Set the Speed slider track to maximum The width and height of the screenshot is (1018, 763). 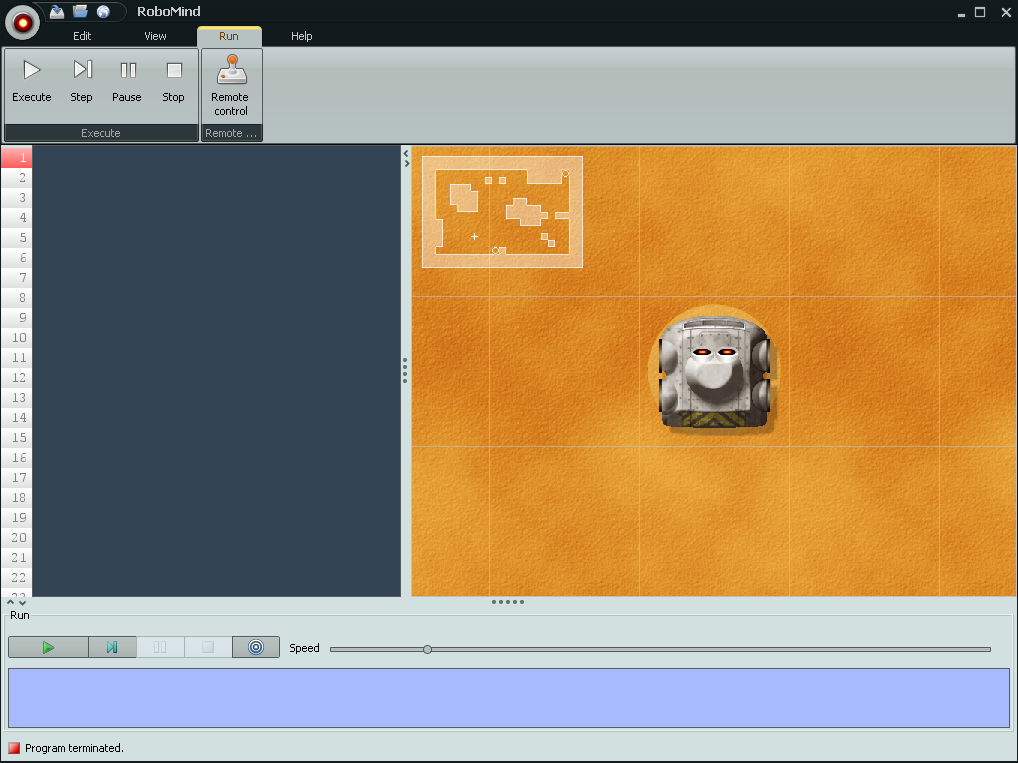point(989,649)
